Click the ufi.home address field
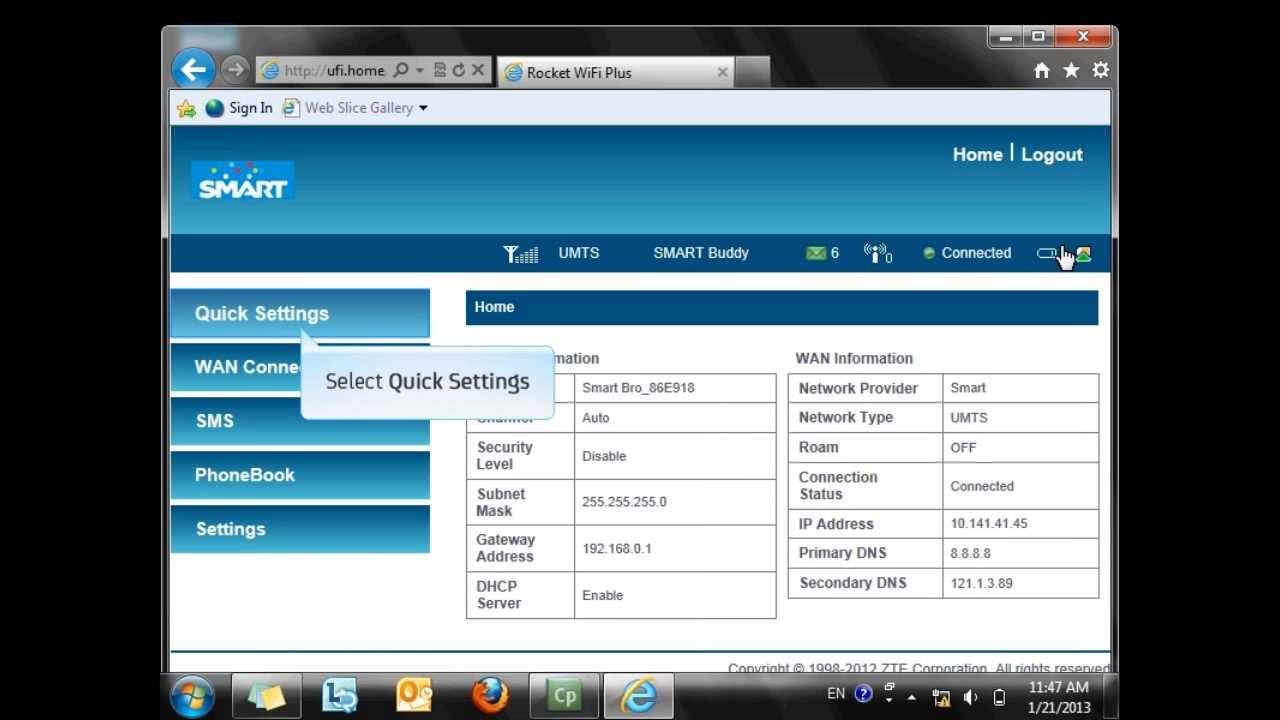Viewport: 1280px width, 720px height. point(334,70)
